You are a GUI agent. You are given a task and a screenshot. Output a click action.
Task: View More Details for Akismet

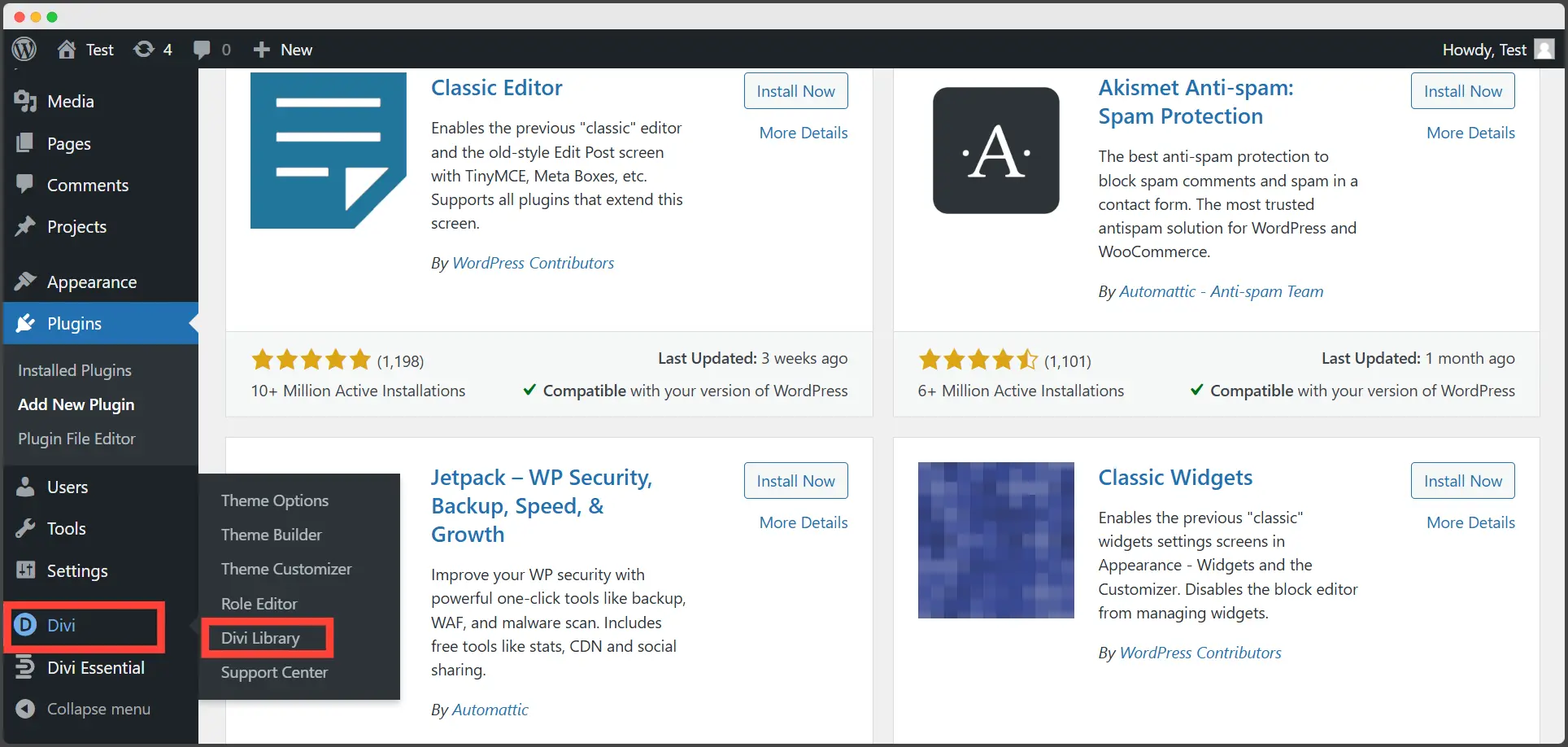click(1470, 133)
